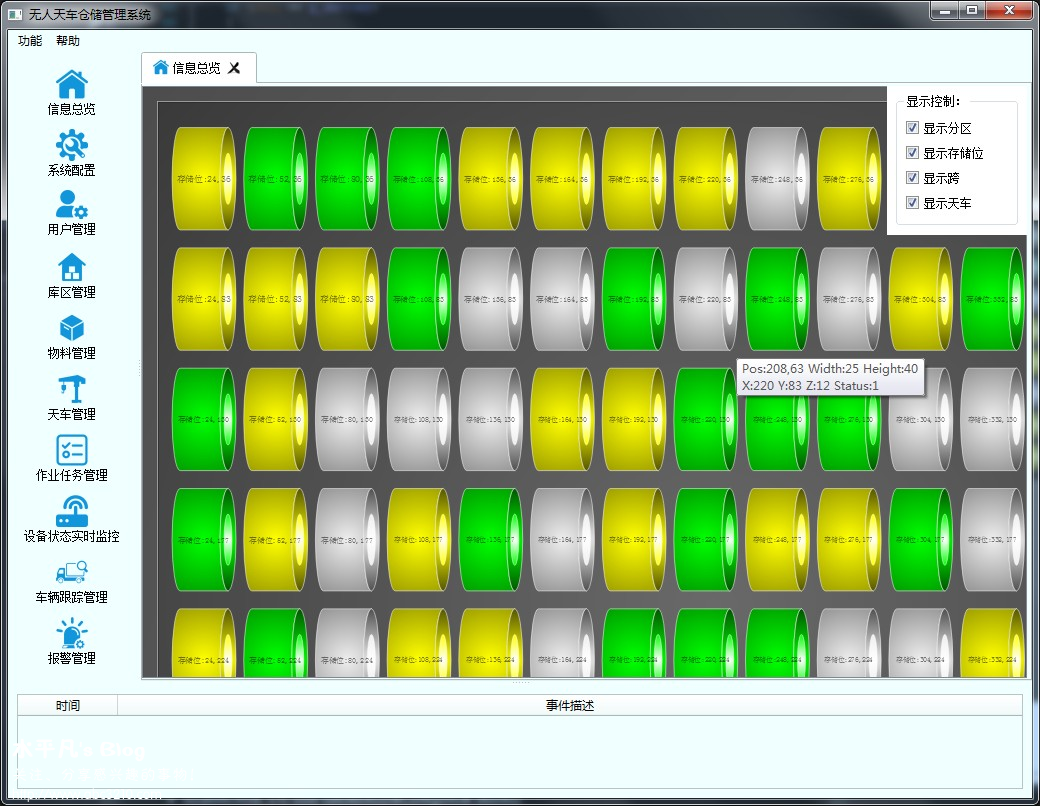This screenshot has width=1040, height=806.
Task: Open 车辆跟踪管理 truck icon
Action: pyautogui.click(x=71, y=572)
